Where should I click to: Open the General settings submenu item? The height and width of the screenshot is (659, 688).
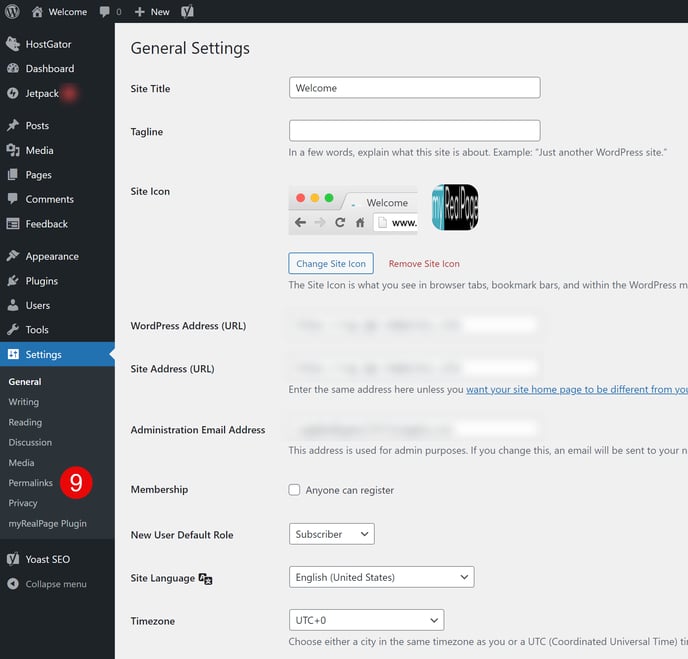pyautogui.click(x=25, y=382)
